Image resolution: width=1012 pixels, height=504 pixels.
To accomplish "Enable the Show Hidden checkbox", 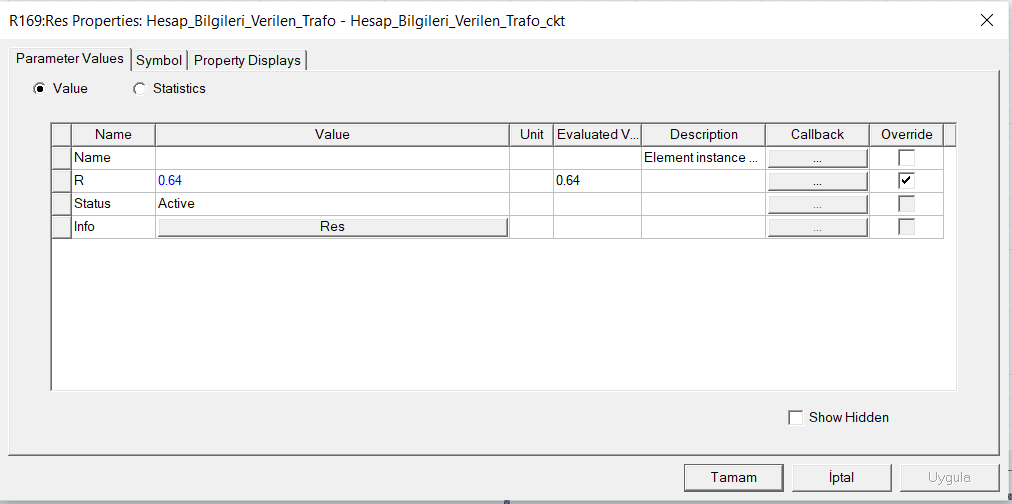I will [796, 418].
